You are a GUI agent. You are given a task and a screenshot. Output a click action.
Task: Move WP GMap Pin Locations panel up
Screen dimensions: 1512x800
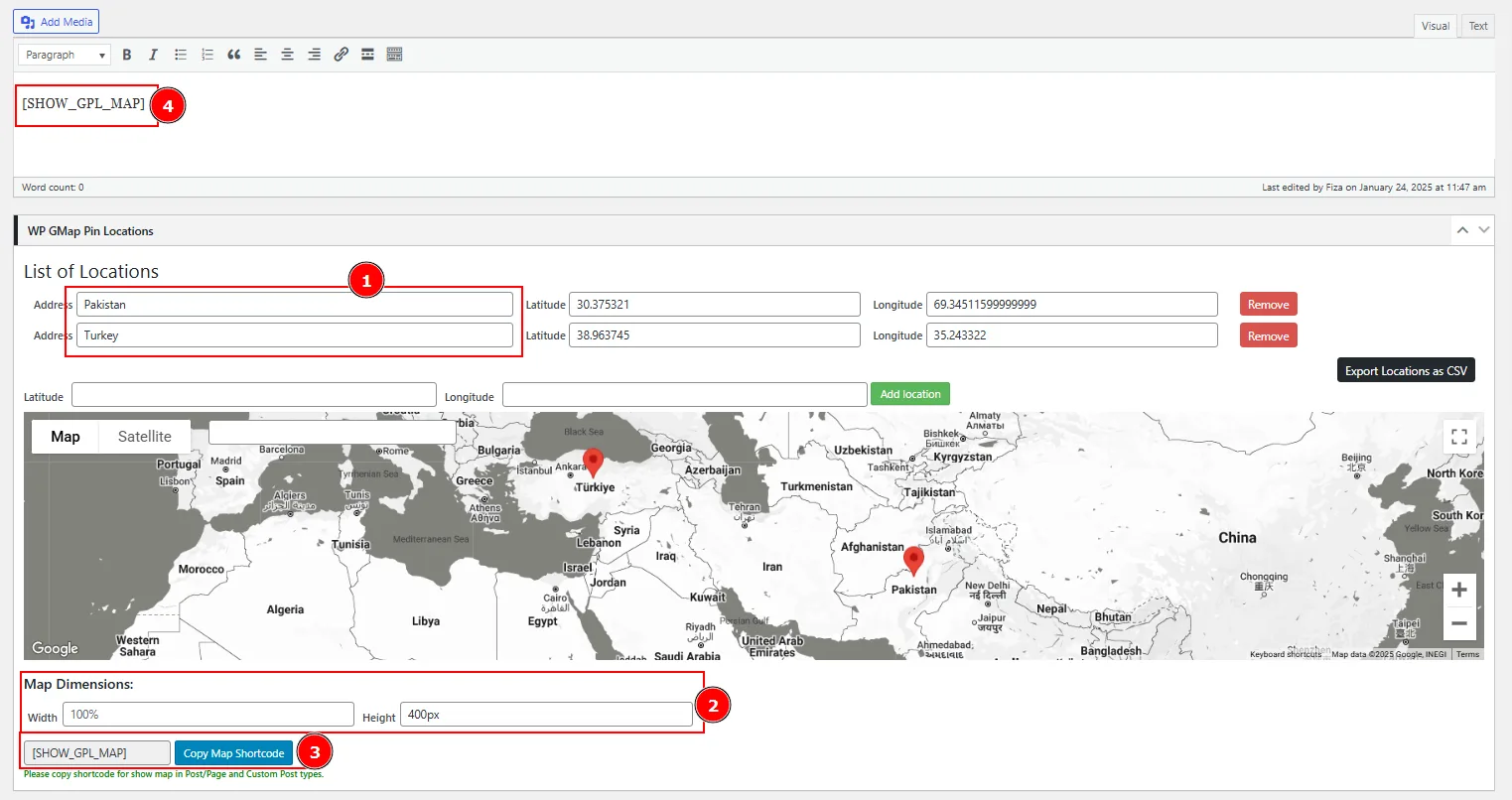(1462, 230)
